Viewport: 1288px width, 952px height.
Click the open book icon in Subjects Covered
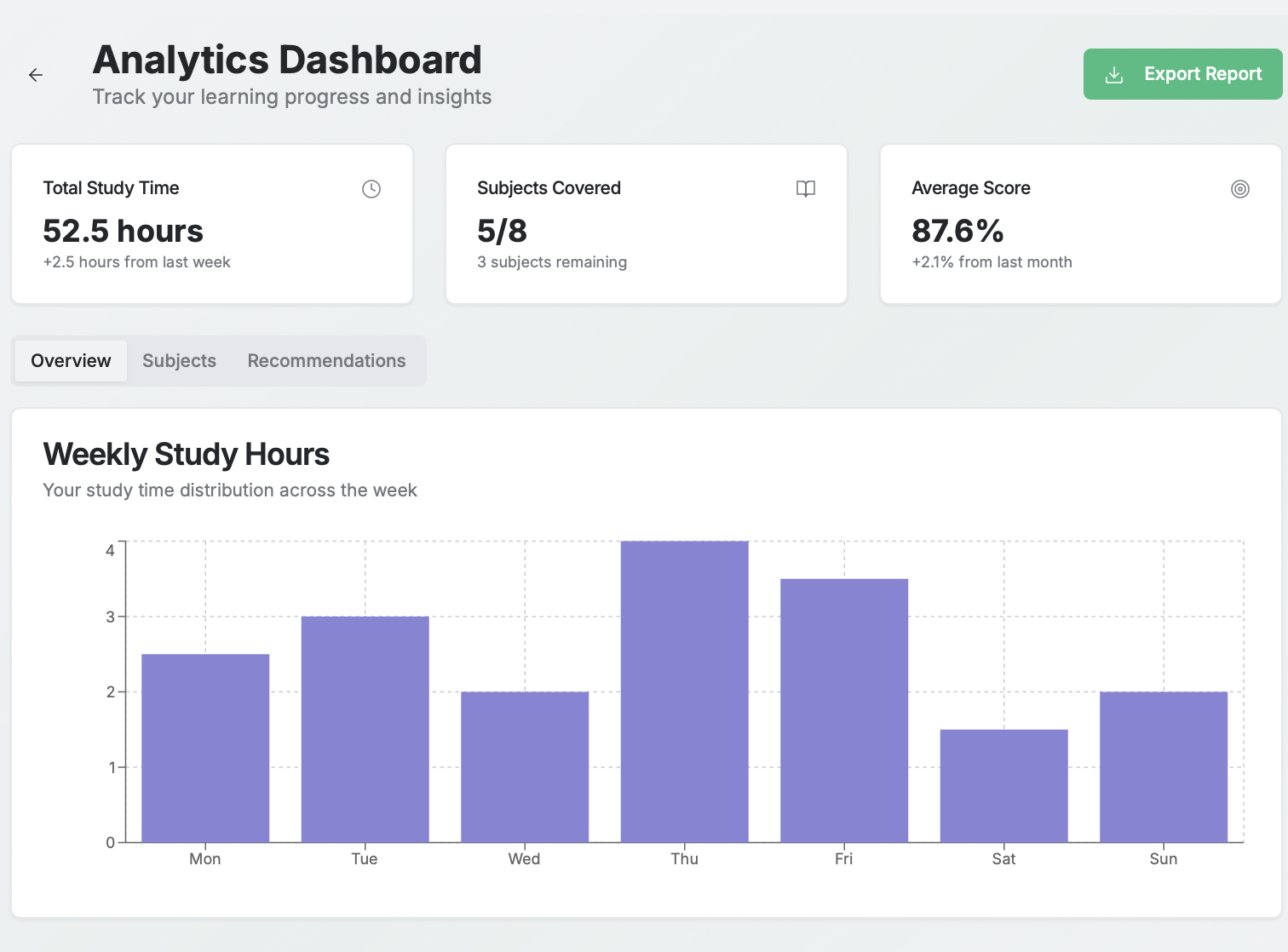pos(805,189)
